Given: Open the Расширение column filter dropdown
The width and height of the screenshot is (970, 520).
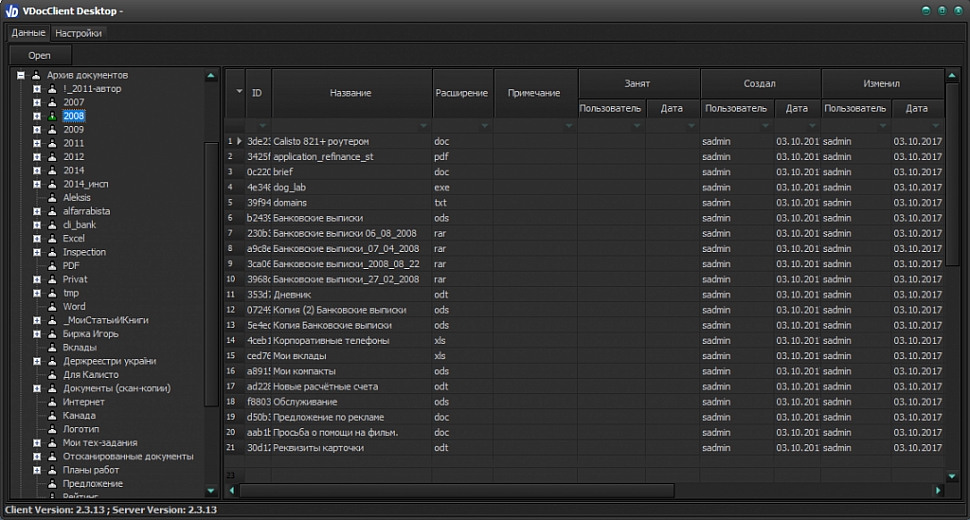Looking at the screenshot, I should click(484, 126).
